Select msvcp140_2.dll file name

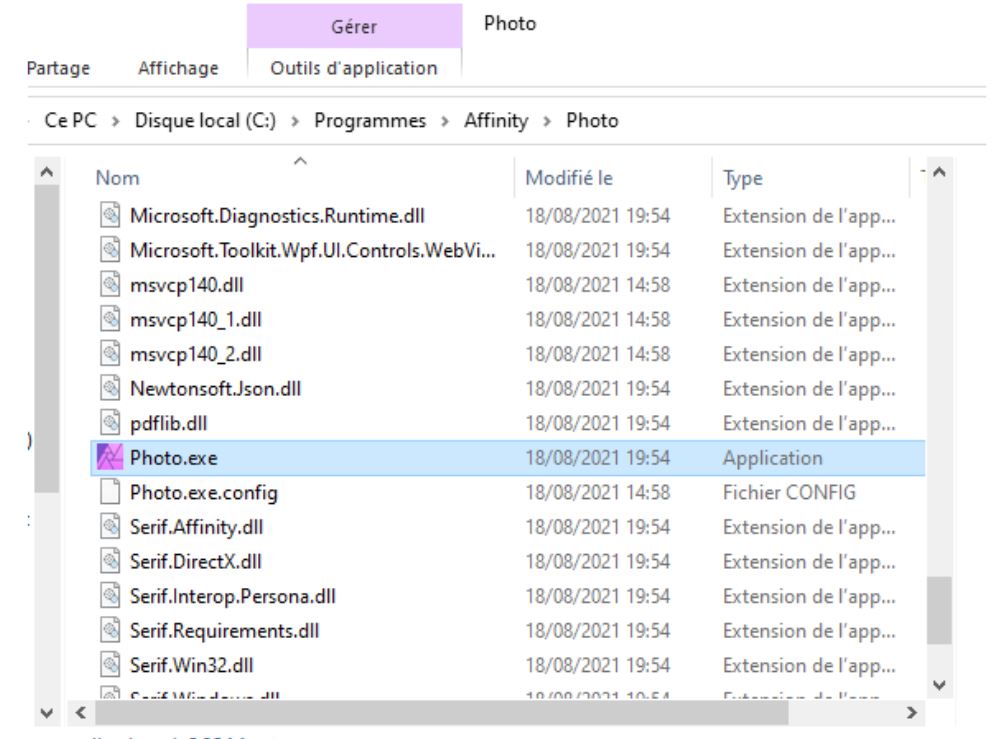tap(195, 354)
